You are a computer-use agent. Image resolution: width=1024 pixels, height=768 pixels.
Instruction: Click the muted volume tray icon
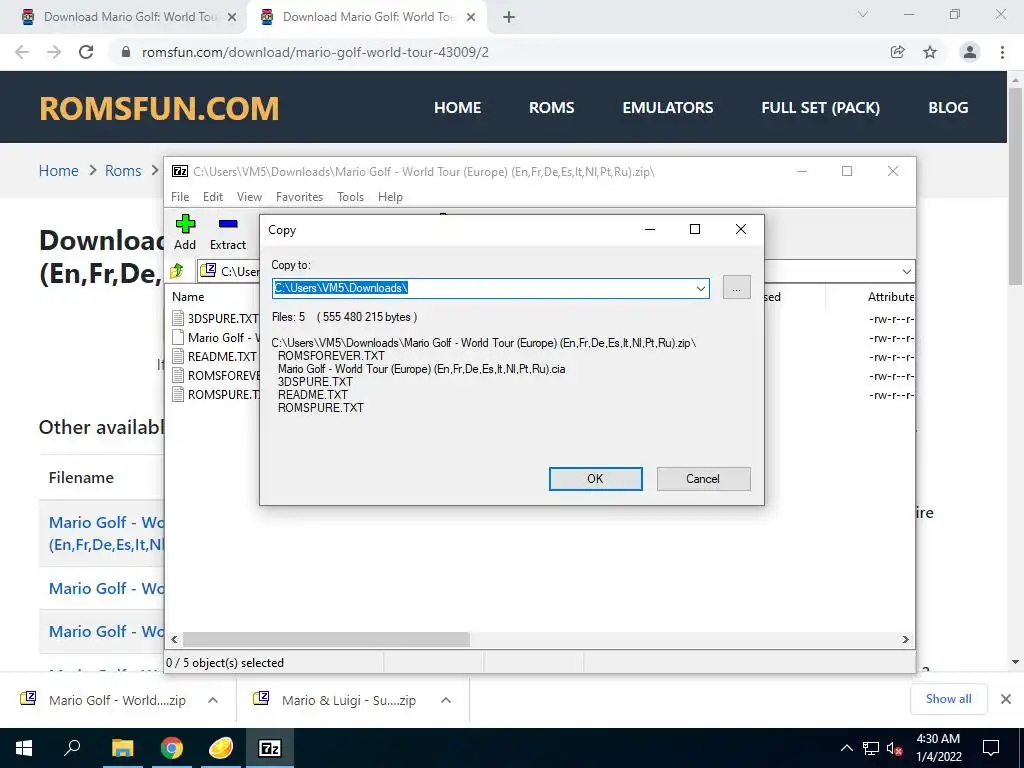895,748
